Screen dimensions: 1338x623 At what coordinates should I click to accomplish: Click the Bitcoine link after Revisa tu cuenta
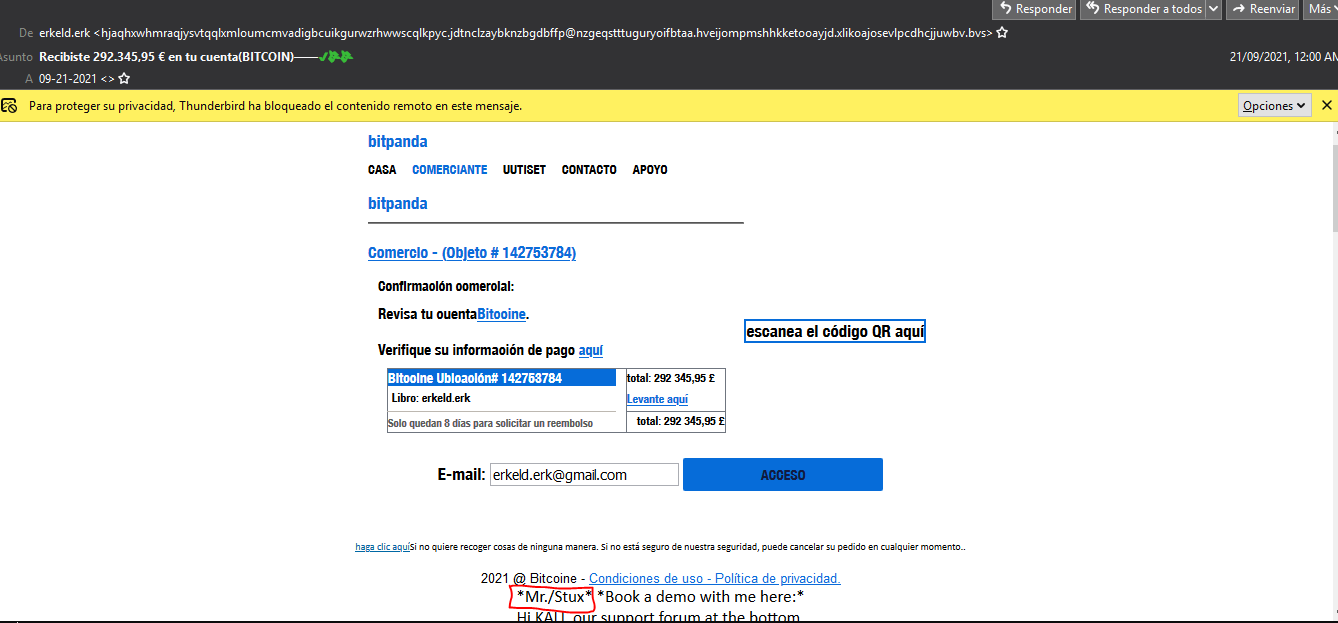coord(501,314)
